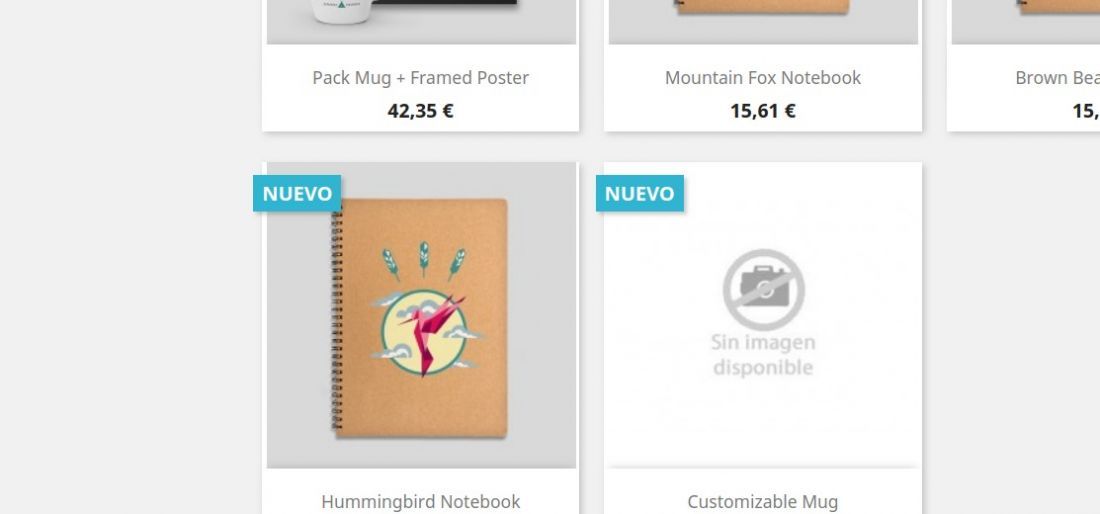Open the partially visible Brown Bear product title

click(x=1057, y=78)
